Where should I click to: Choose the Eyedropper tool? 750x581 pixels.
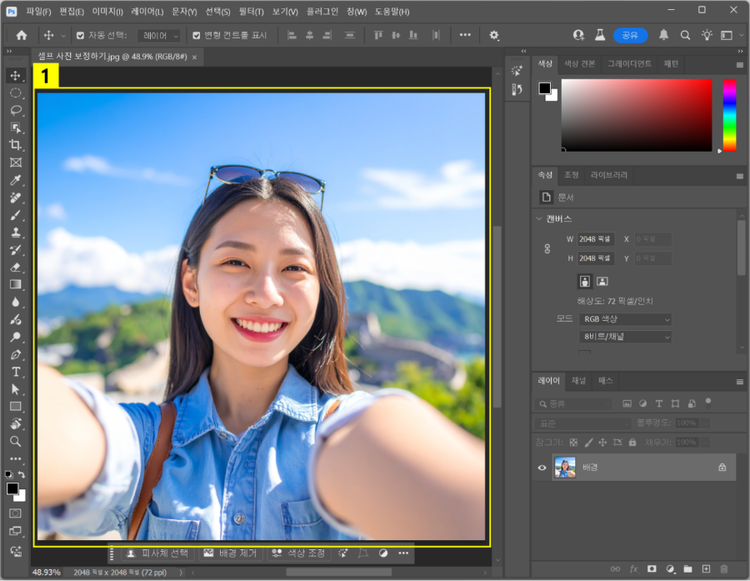(x=15, y=181)
